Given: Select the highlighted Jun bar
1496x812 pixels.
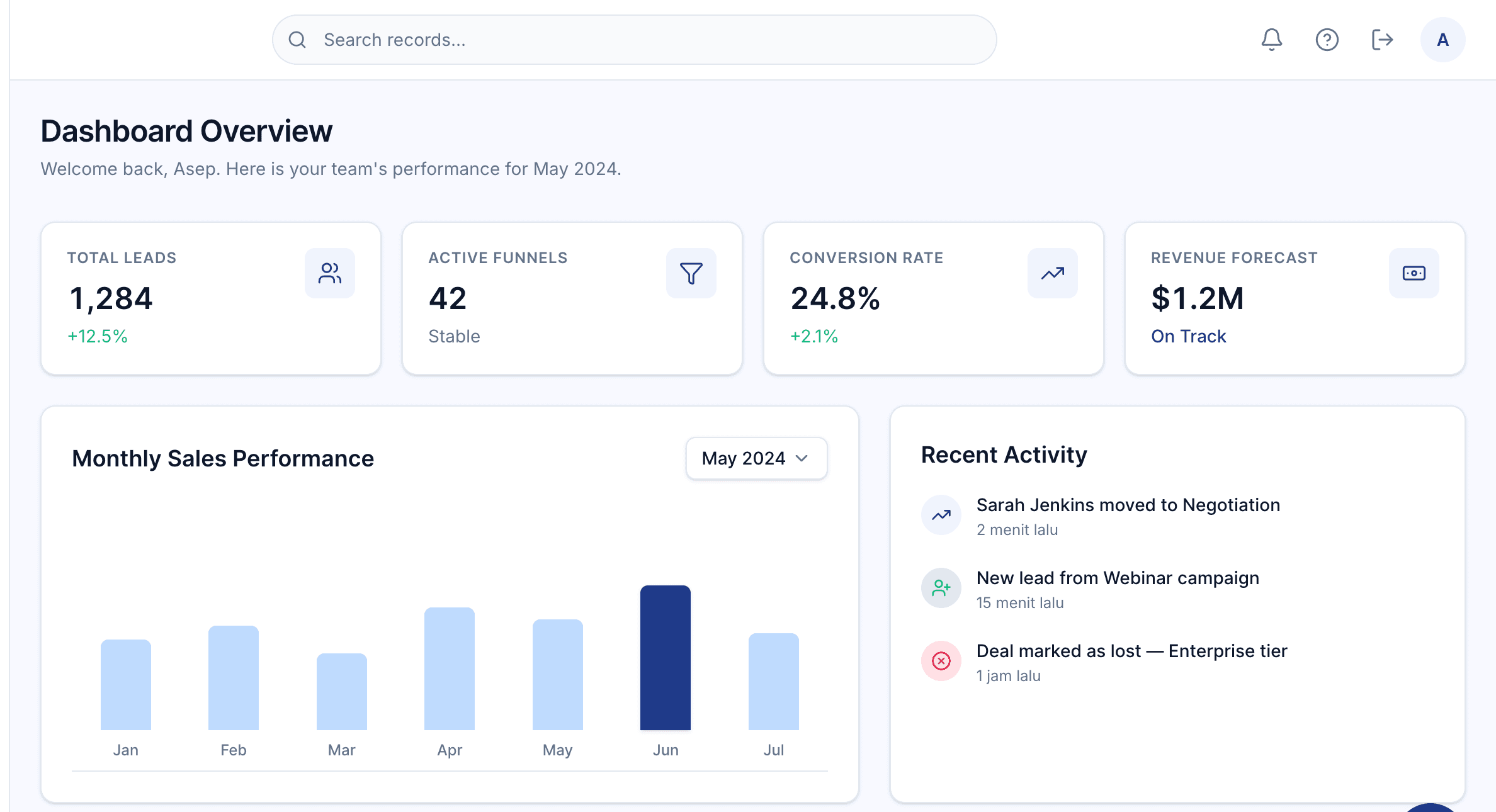Looking at the screenshot, I should point(666,658).
